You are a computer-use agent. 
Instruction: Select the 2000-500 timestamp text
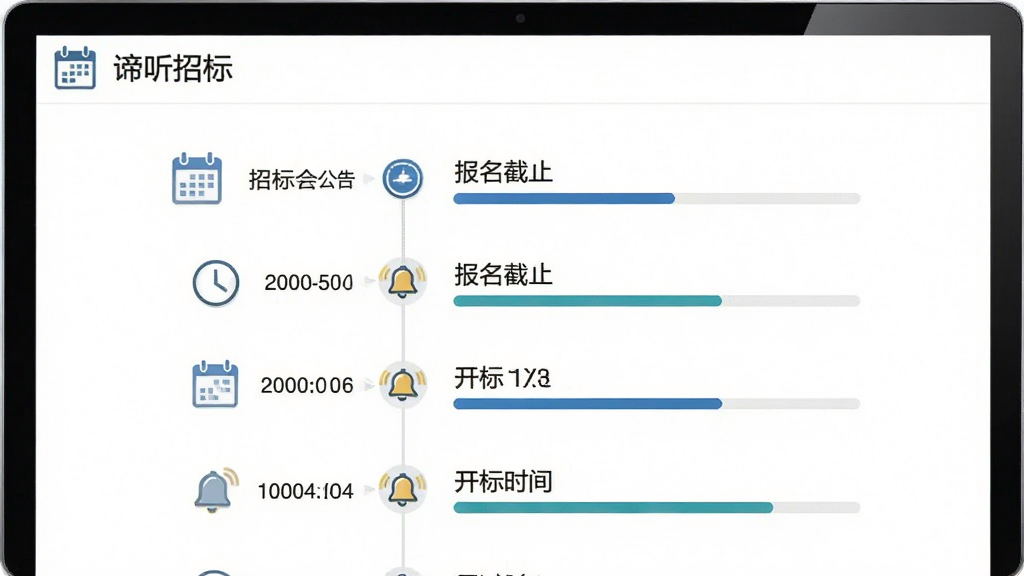[308, 283]
